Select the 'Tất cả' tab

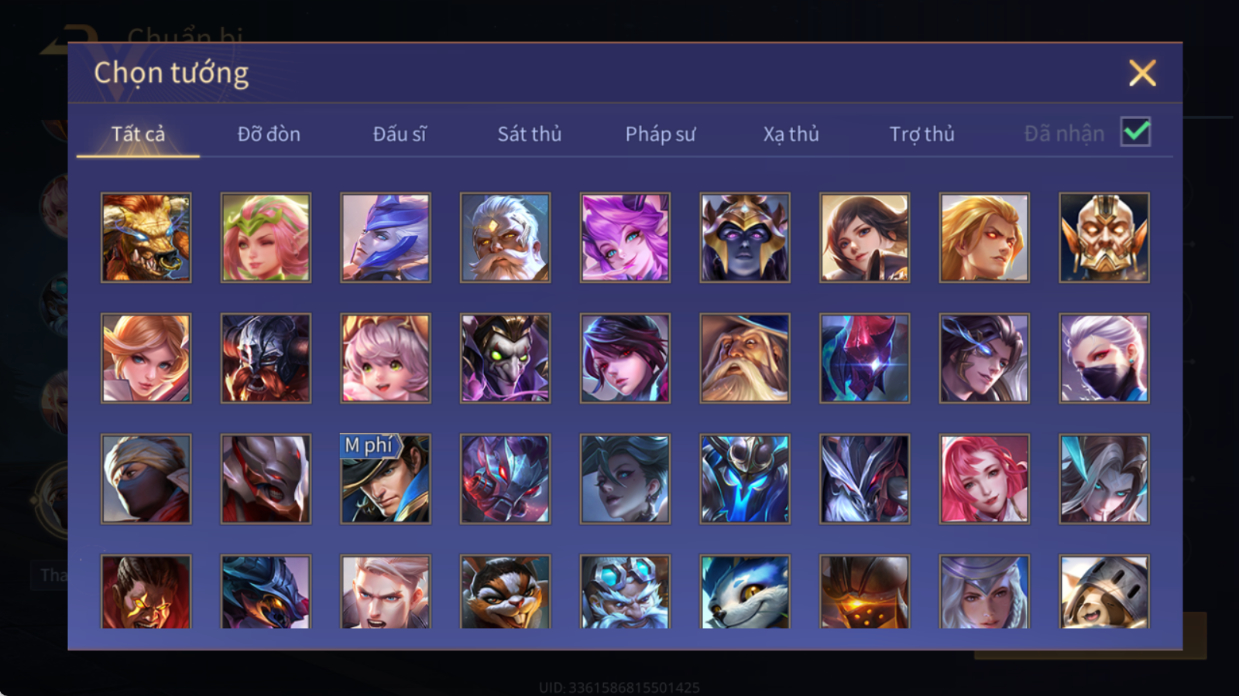point(138,134)
